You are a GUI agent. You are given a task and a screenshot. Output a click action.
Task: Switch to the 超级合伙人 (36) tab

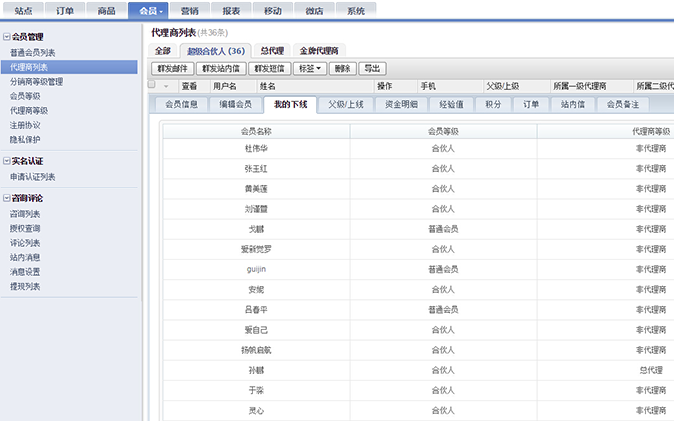pos(215,51)
